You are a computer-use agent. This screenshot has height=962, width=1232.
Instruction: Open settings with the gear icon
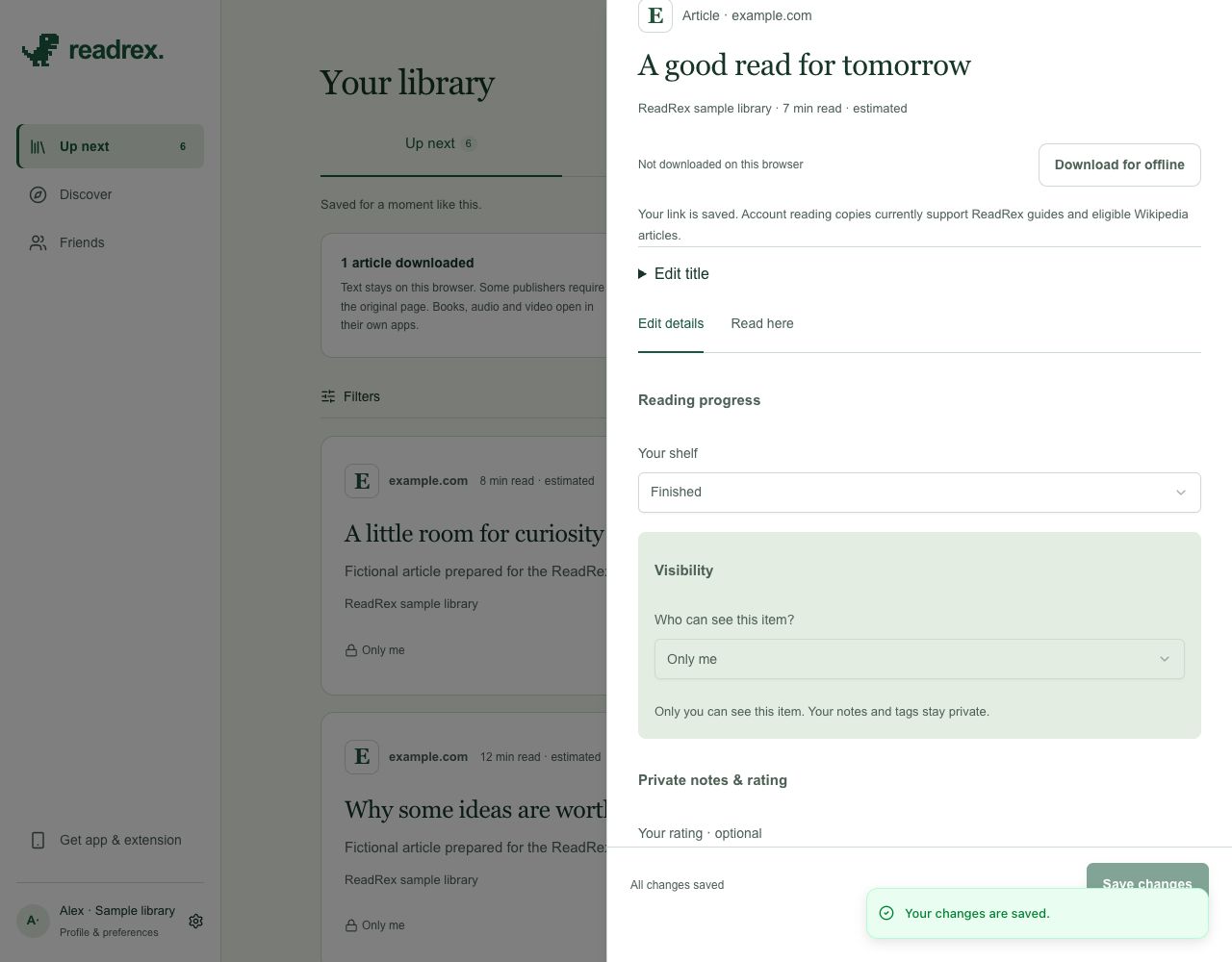195,921
